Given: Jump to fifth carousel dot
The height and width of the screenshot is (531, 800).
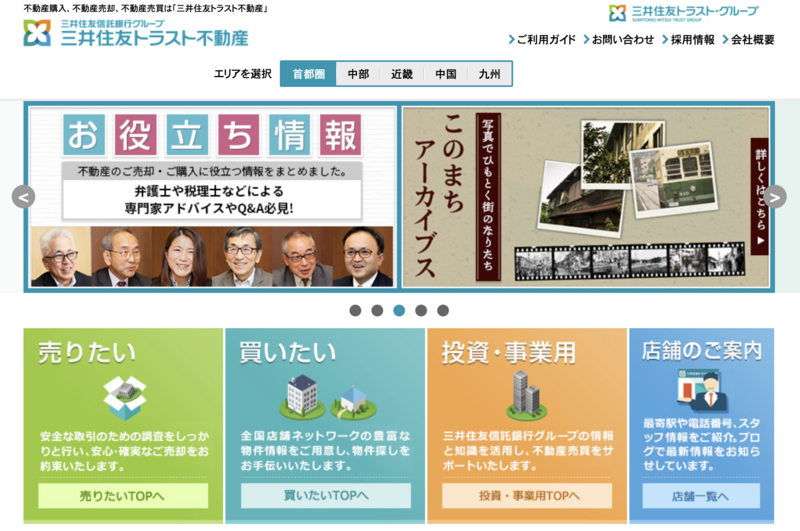Looking at the screenshot, I should click(x=443, y=310).
